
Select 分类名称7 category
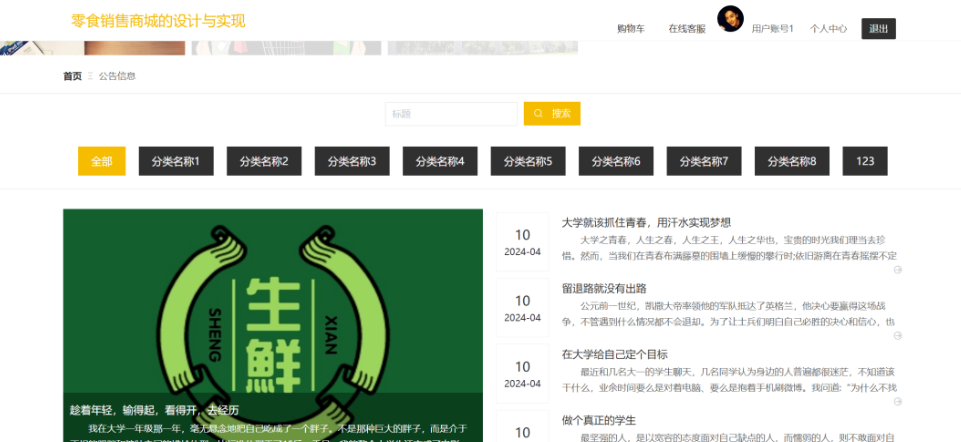pyautogui.click(x=704, y=161)
